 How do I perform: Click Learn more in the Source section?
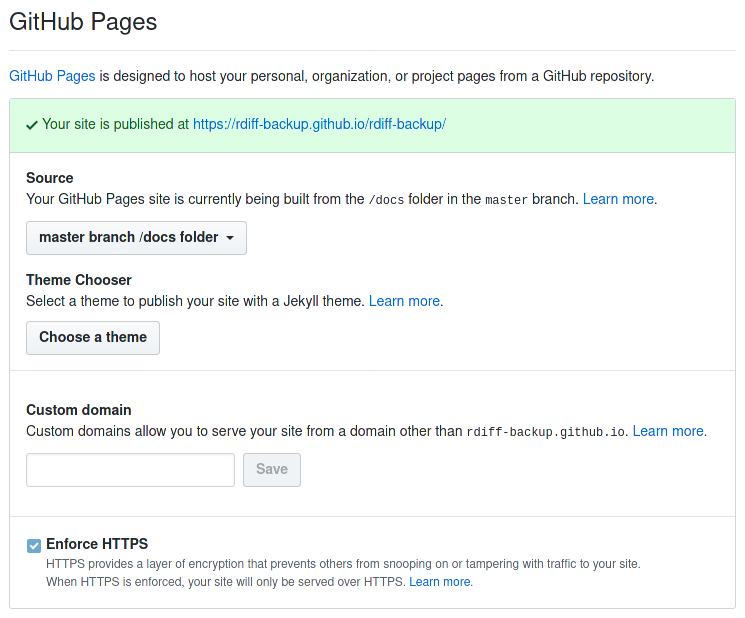pyautogui.click(x=618, y=199)
